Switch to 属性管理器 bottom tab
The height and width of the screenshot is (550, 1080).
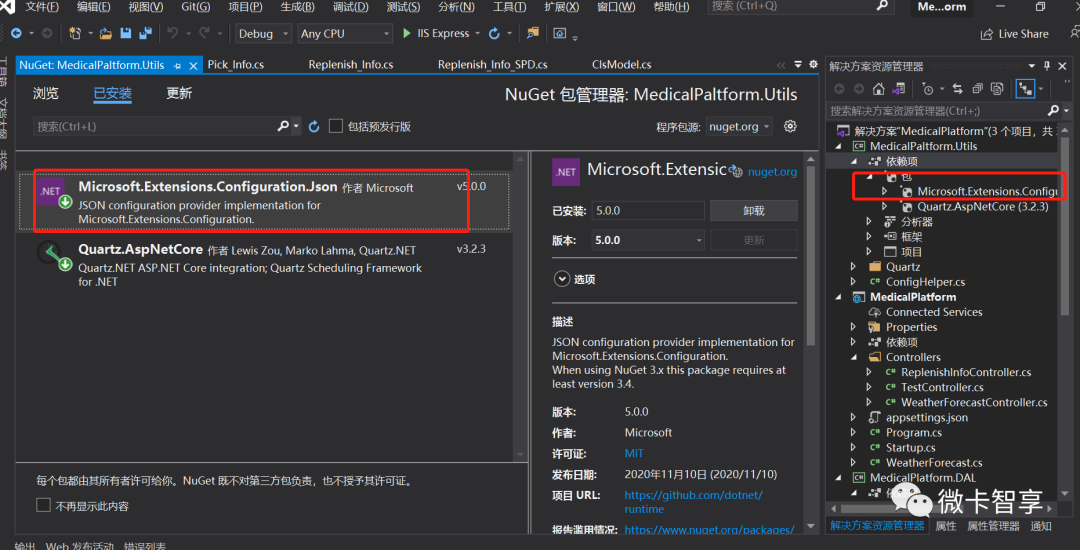pyautogui.click(x=993, y=526)
